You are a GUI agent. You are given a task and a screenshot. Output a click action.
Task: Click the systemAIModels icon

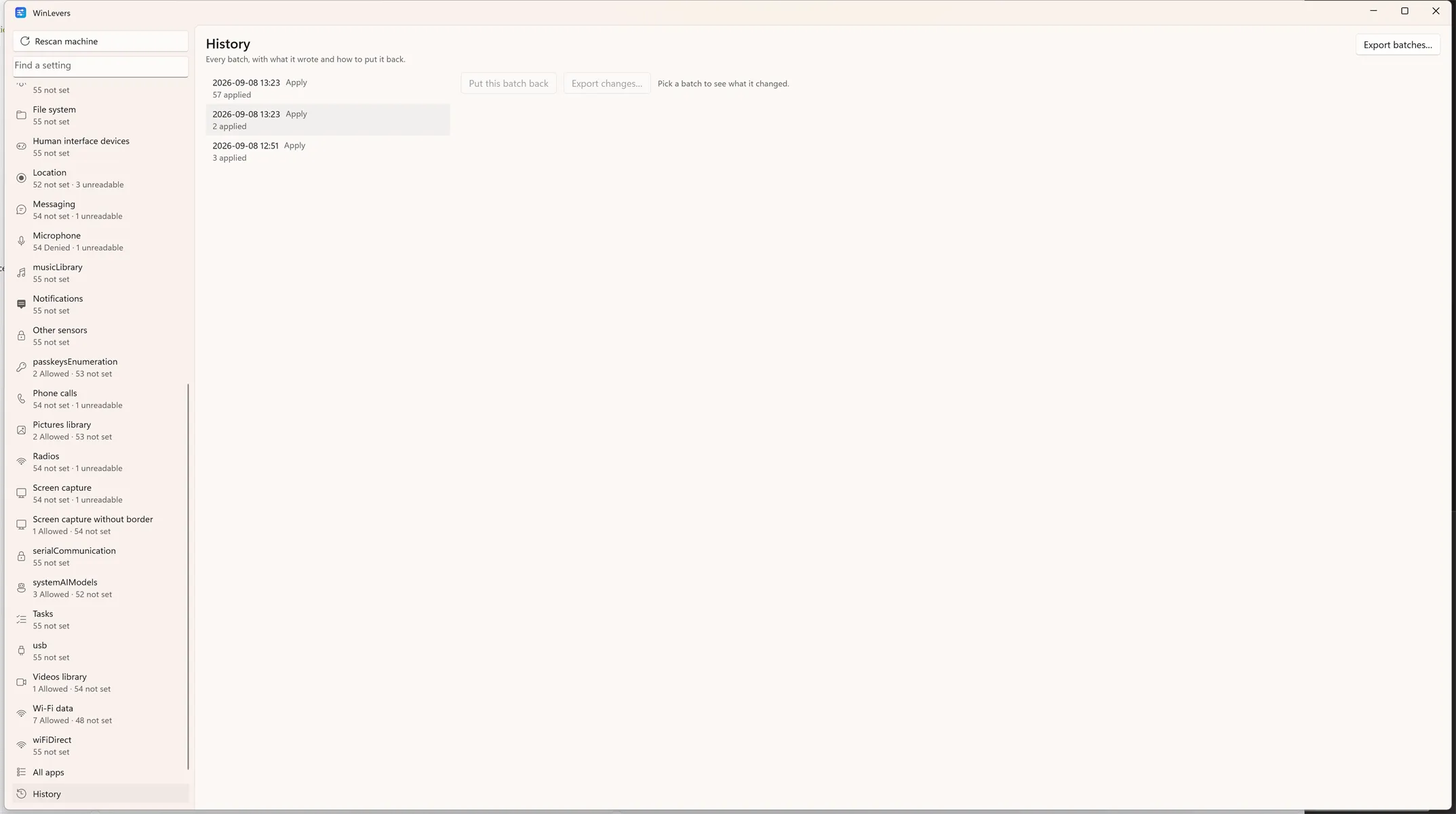(x=21, y=588)
